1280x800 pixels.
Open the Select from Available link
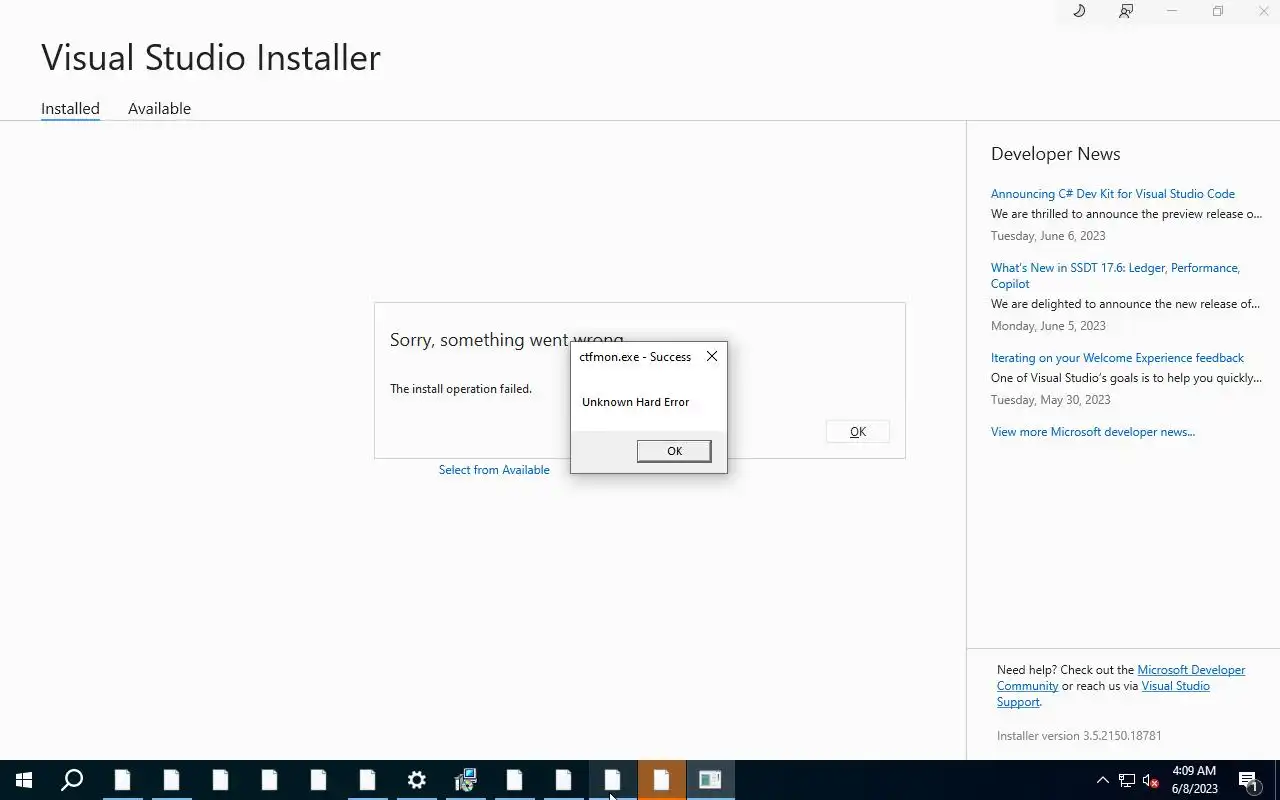point(494,470)
